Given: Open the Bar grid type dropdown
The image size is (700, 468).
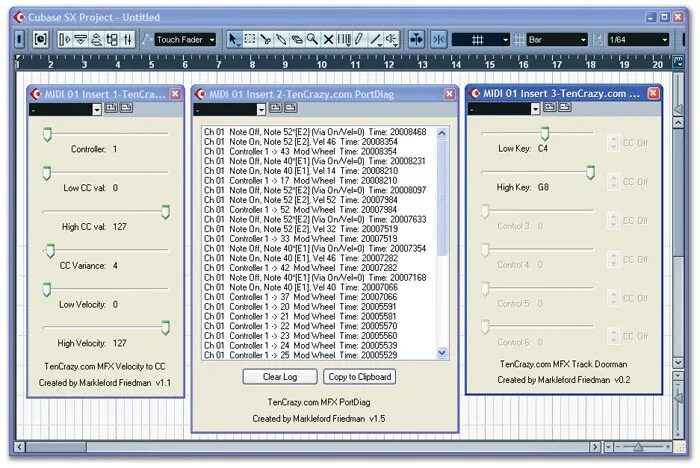Looking at the screenshot, I should tap(557, 40).
